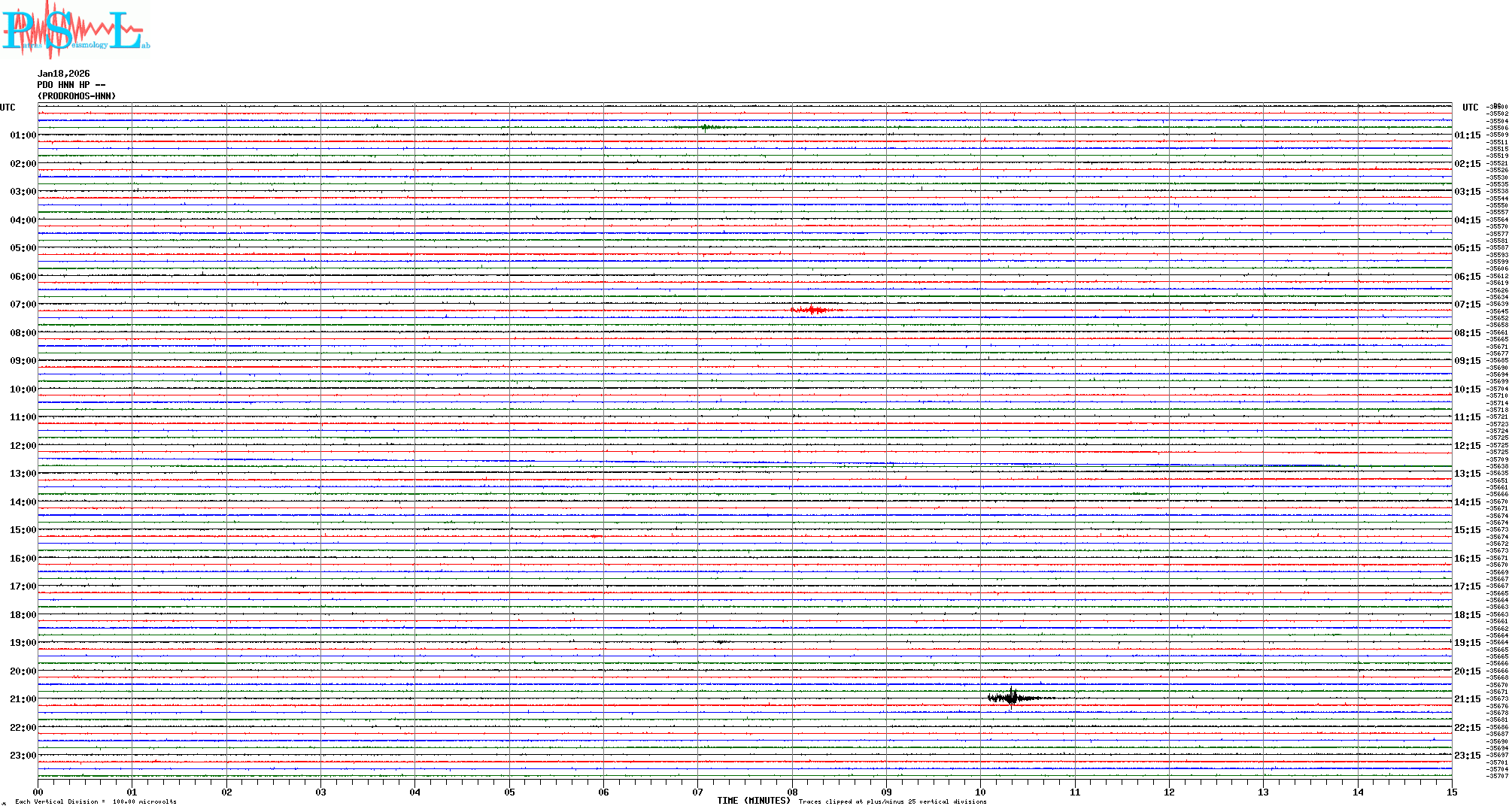Click the Jan18,2026 date text
The image size is (1512, 812).
click(64, 74)
